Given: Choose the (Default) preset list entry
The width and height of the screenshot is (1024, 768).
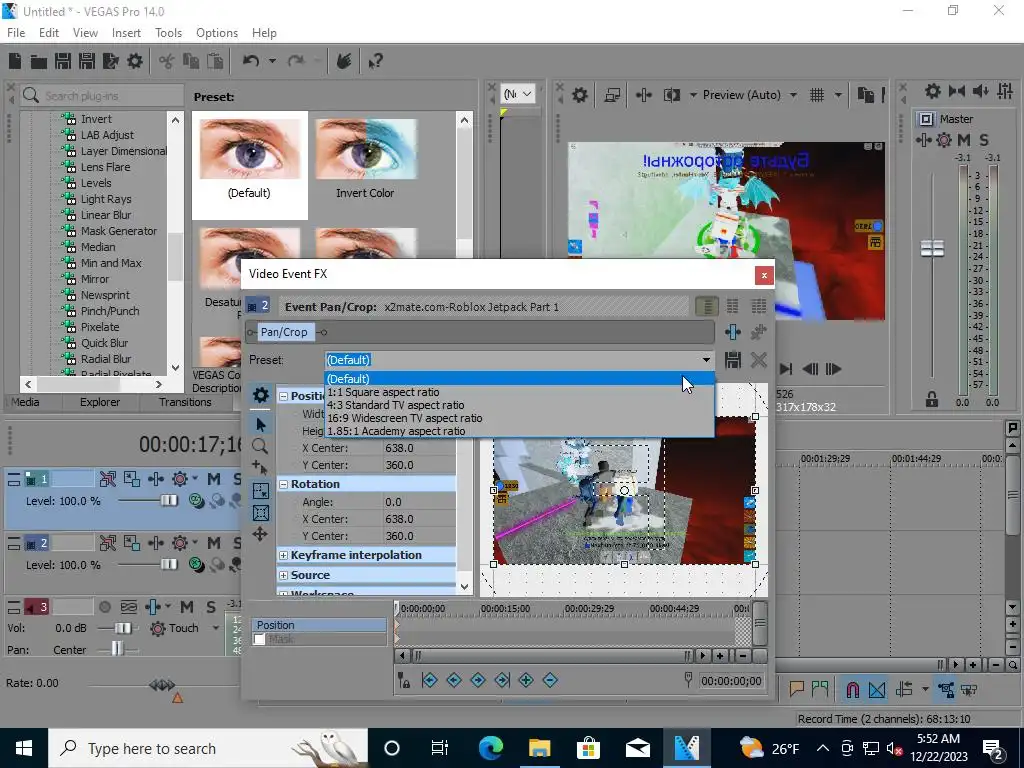Looking at the screenshot, I should [519, 379].
